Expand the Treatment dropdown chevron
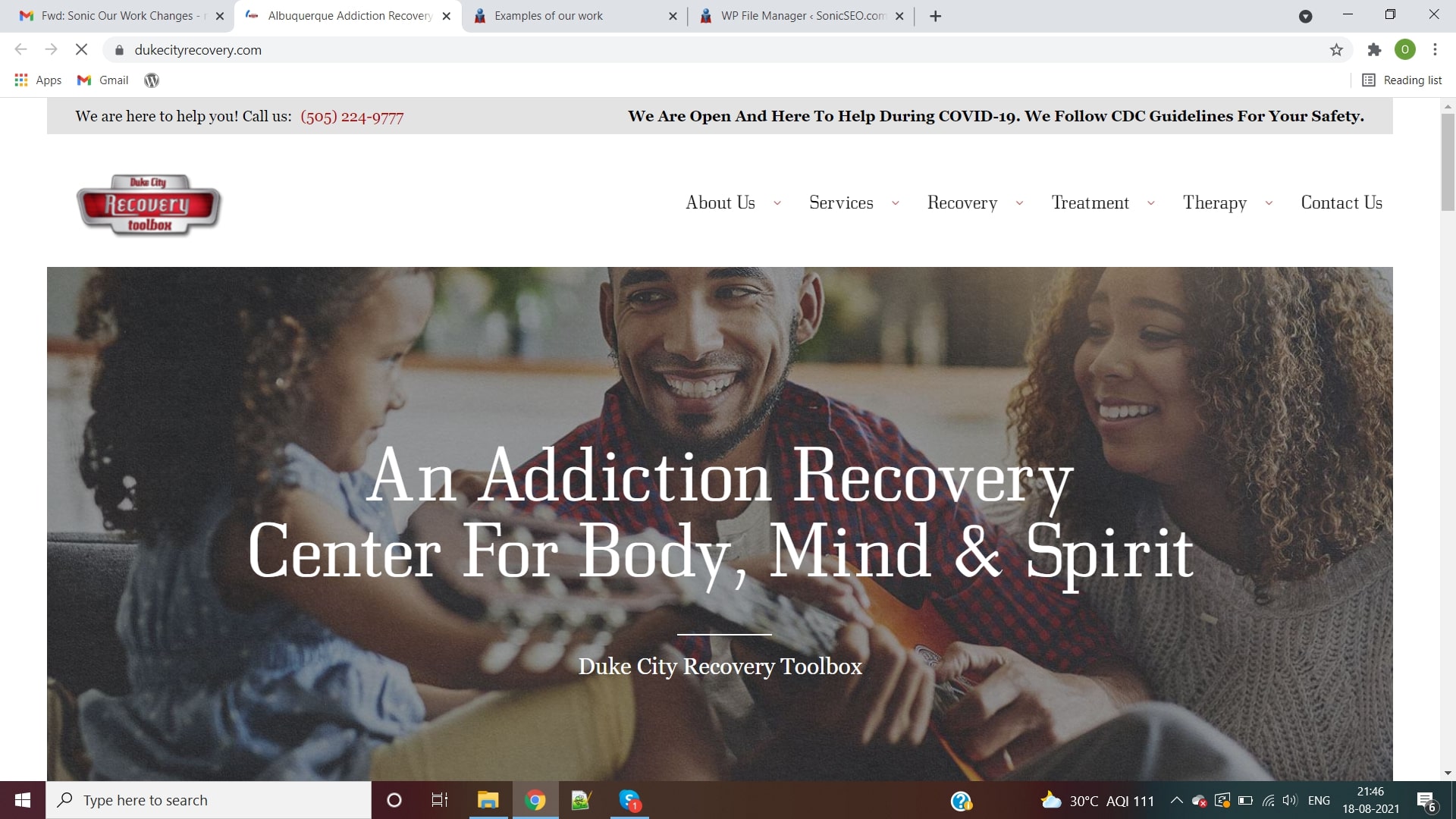 coord(1151,203)
